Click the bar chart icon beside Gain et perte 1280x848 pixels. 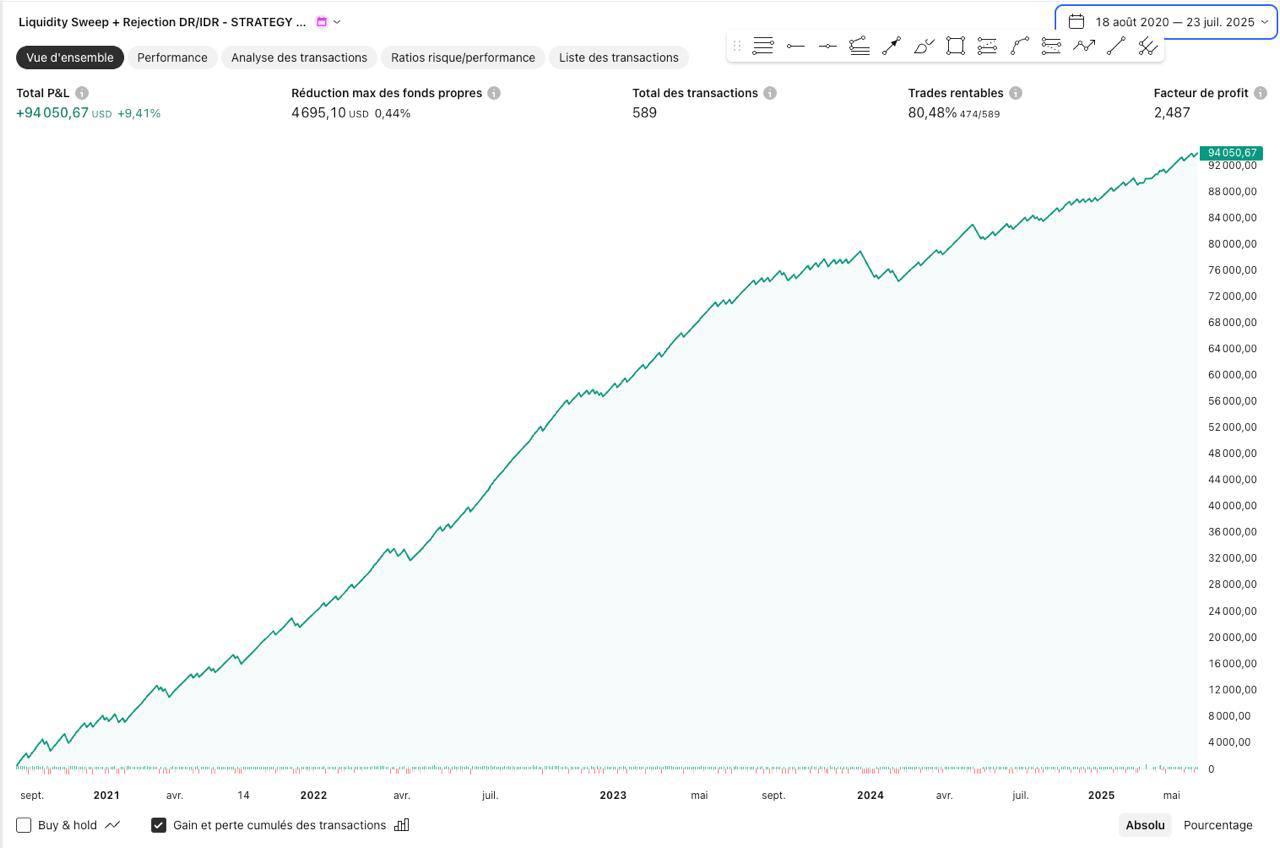point(402,825)
